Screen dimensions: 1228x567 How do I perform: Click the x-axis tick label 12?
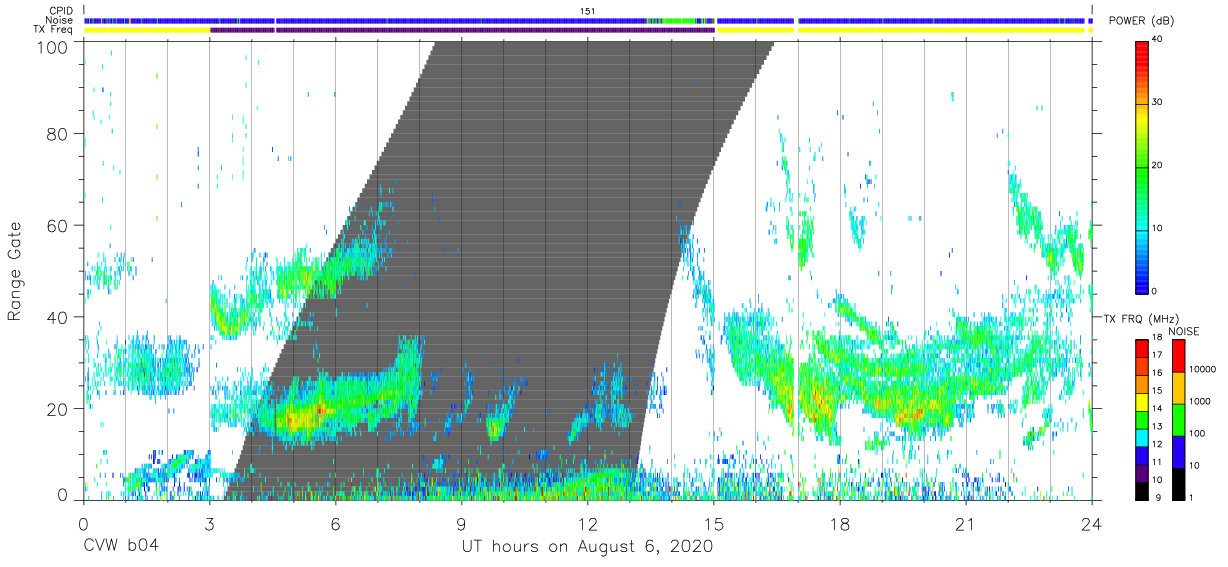point(587,524)
